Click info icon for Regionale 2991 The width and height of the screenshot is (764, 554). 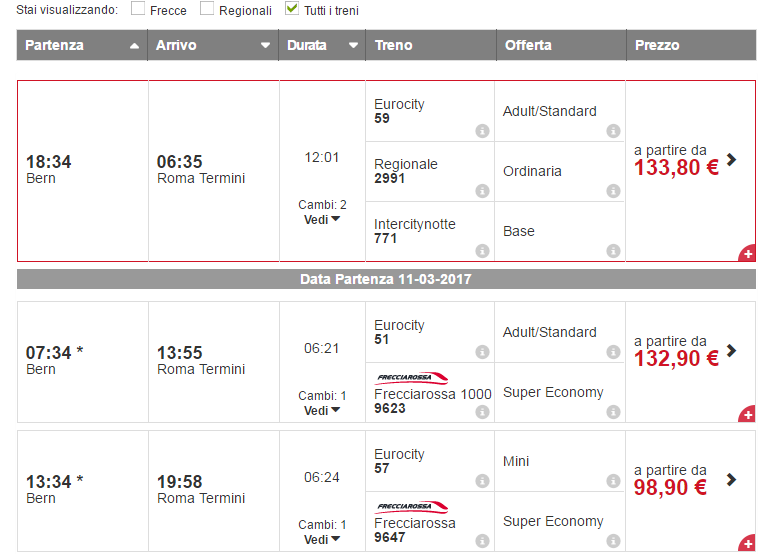pos(482,191)
